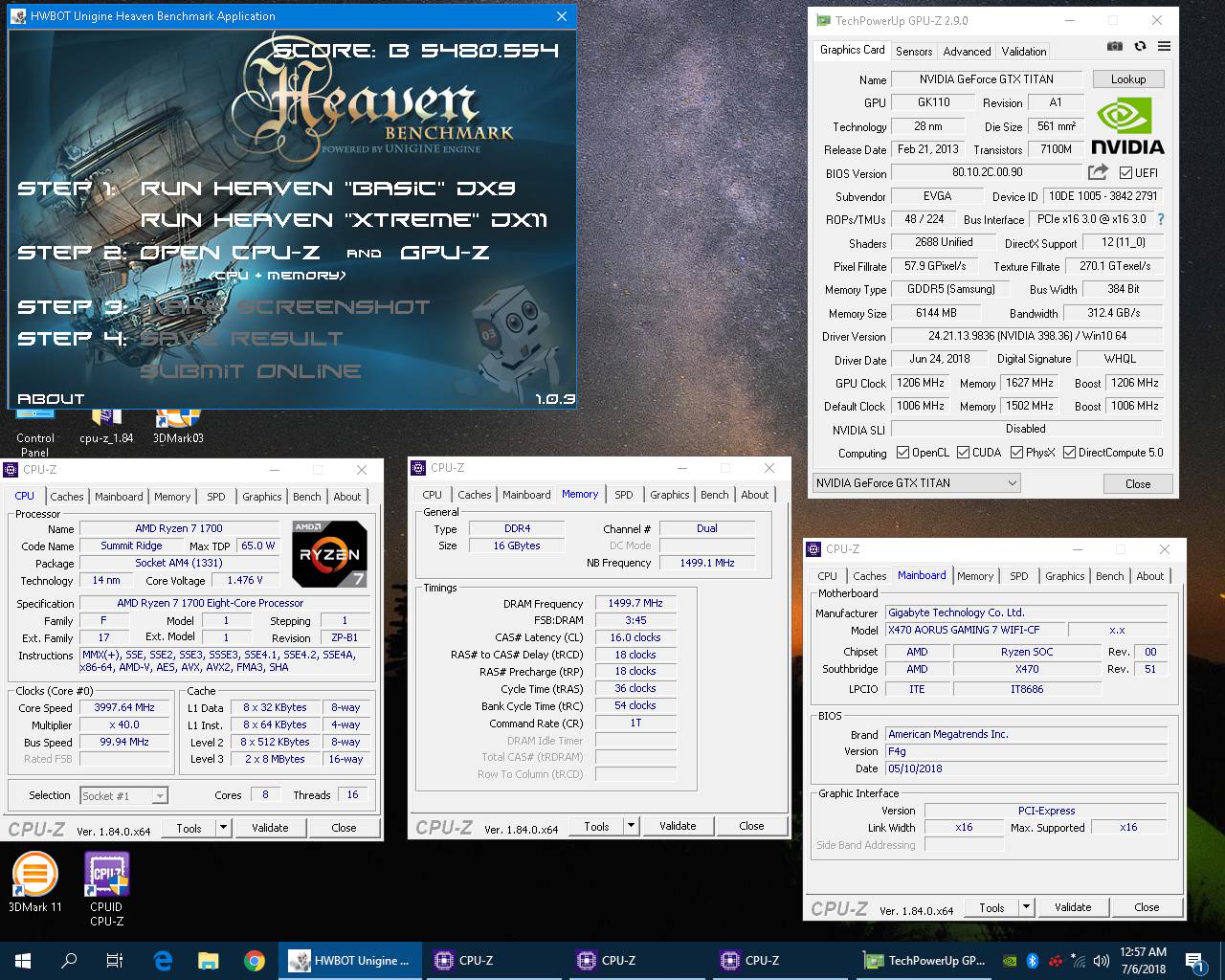Open the Caches tab in CPU-Z CPU window

(x=67, y=497)
